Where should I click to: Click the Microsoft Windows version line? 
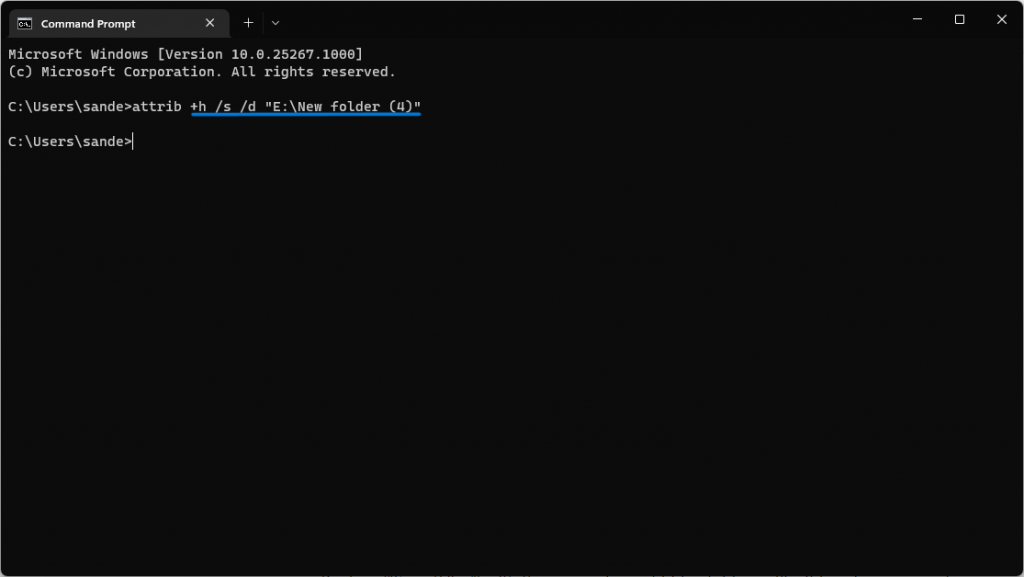pyautogui.click(x=185, y=54)
